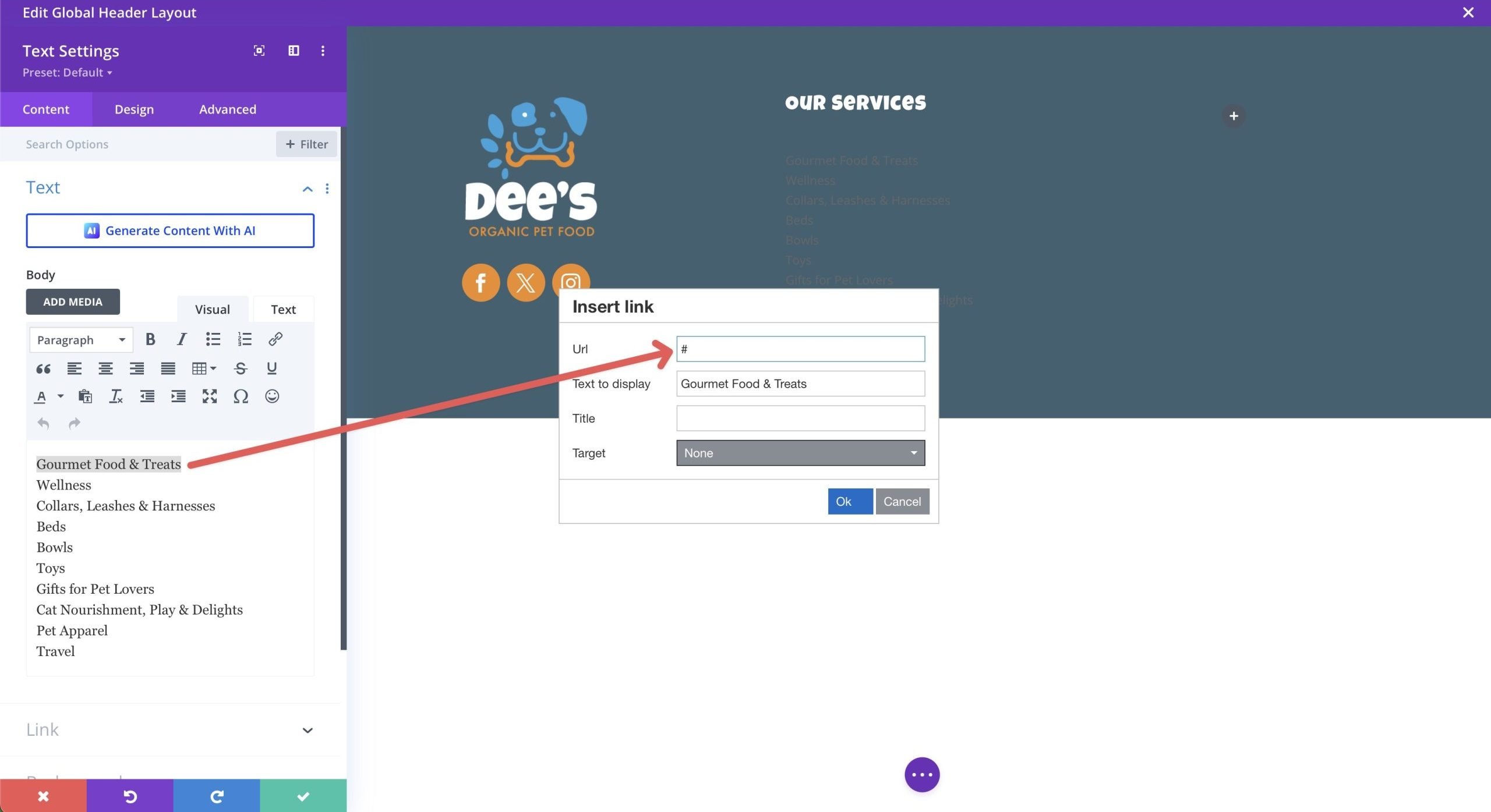Click Cancel to dismiss Insert link
This screenshot has height=812, width=1491.
pyautogui.click(x=902, y=501)
